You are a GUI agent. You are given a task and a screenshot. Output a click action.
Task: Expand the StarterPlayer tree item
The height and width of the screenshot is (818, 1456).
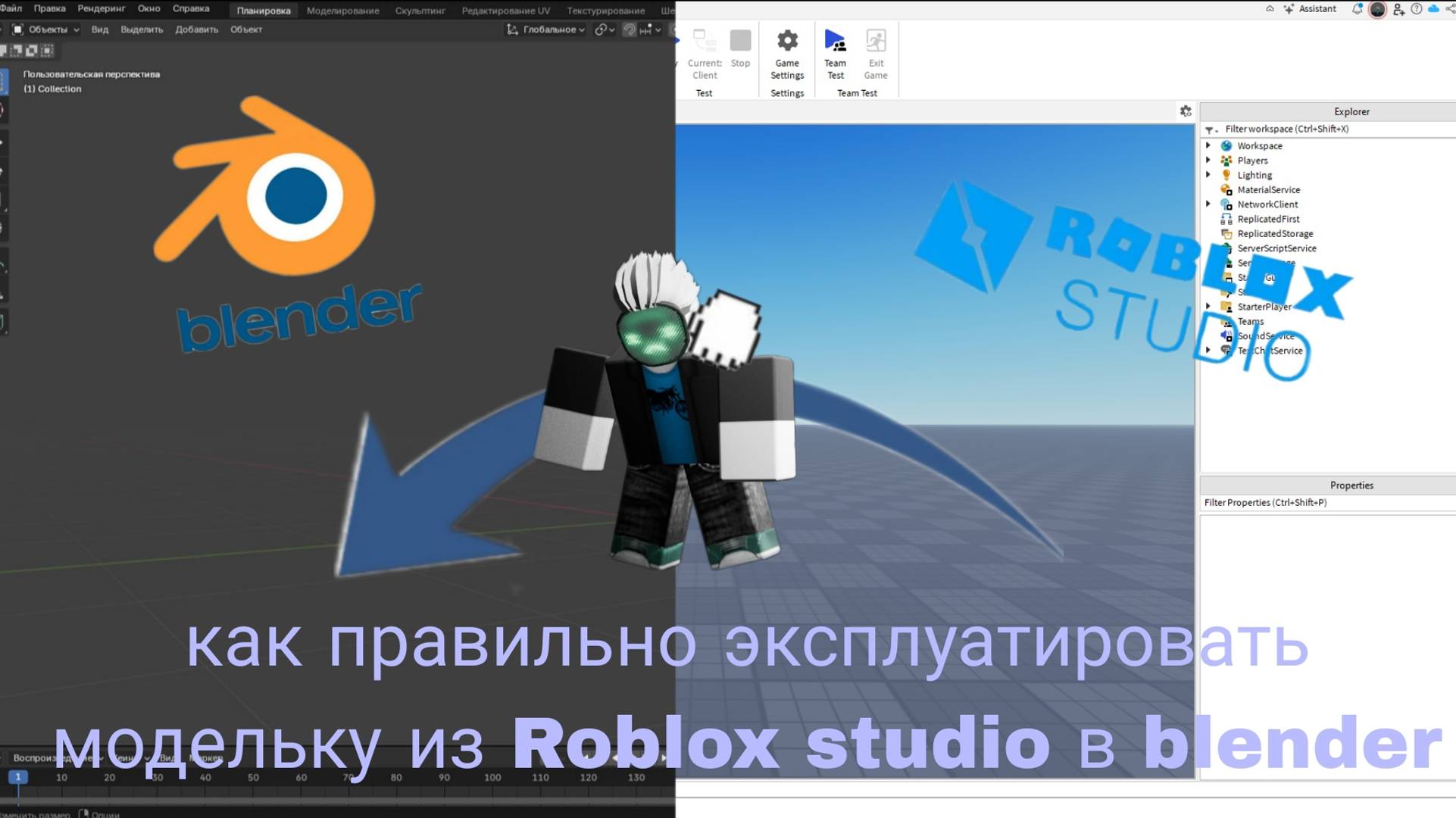[x=1208, y=306]
